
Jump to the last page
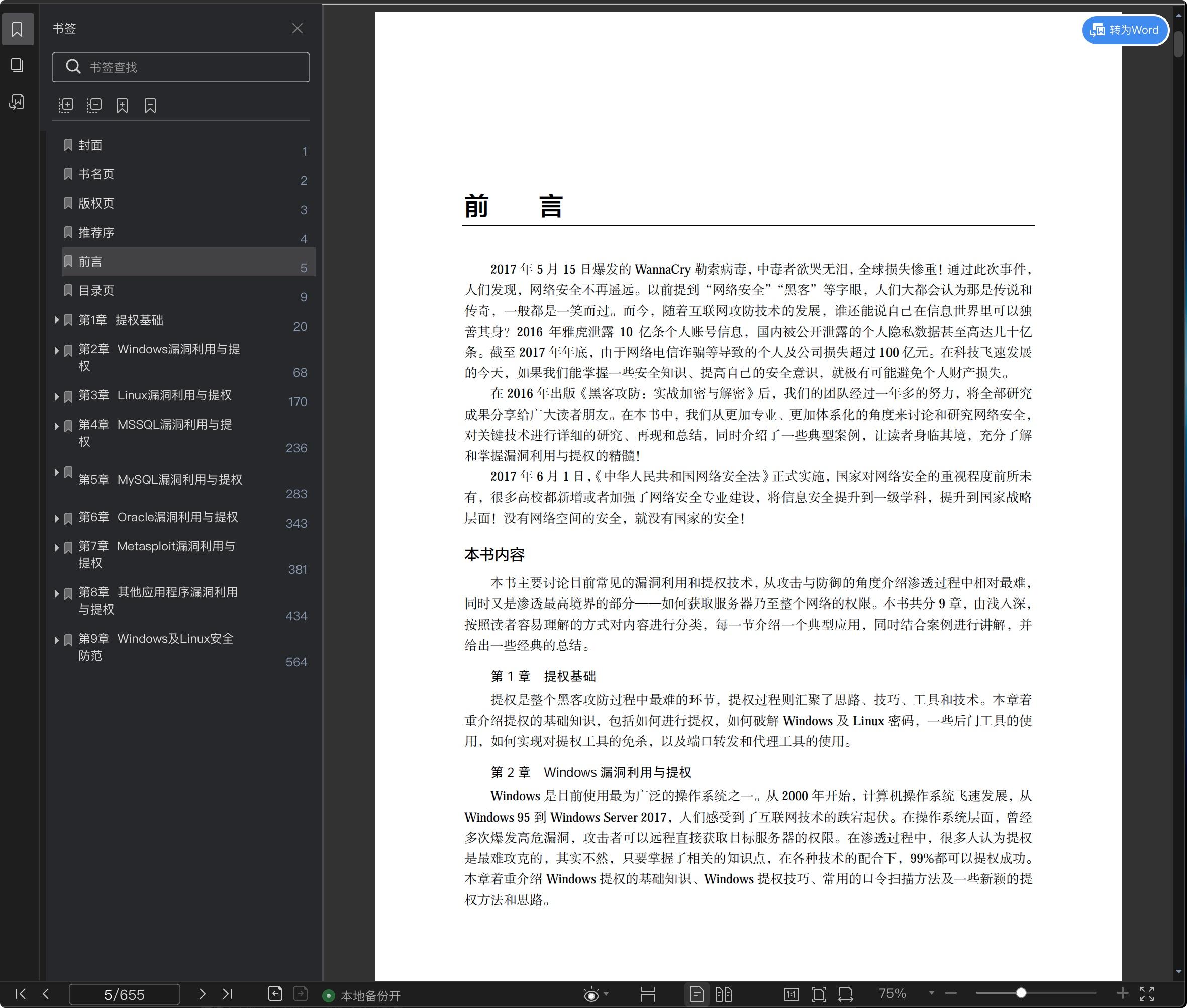(228, 994)
